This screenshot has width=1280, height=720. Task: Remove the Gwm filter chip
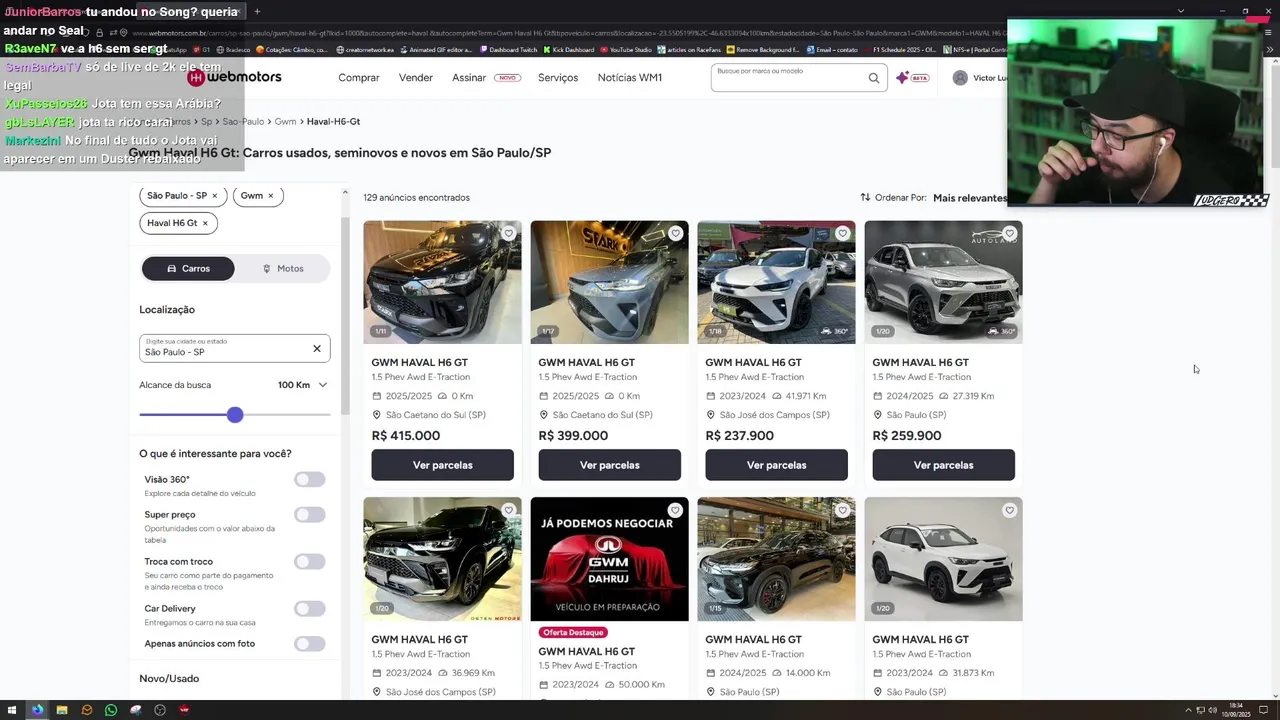270,196
